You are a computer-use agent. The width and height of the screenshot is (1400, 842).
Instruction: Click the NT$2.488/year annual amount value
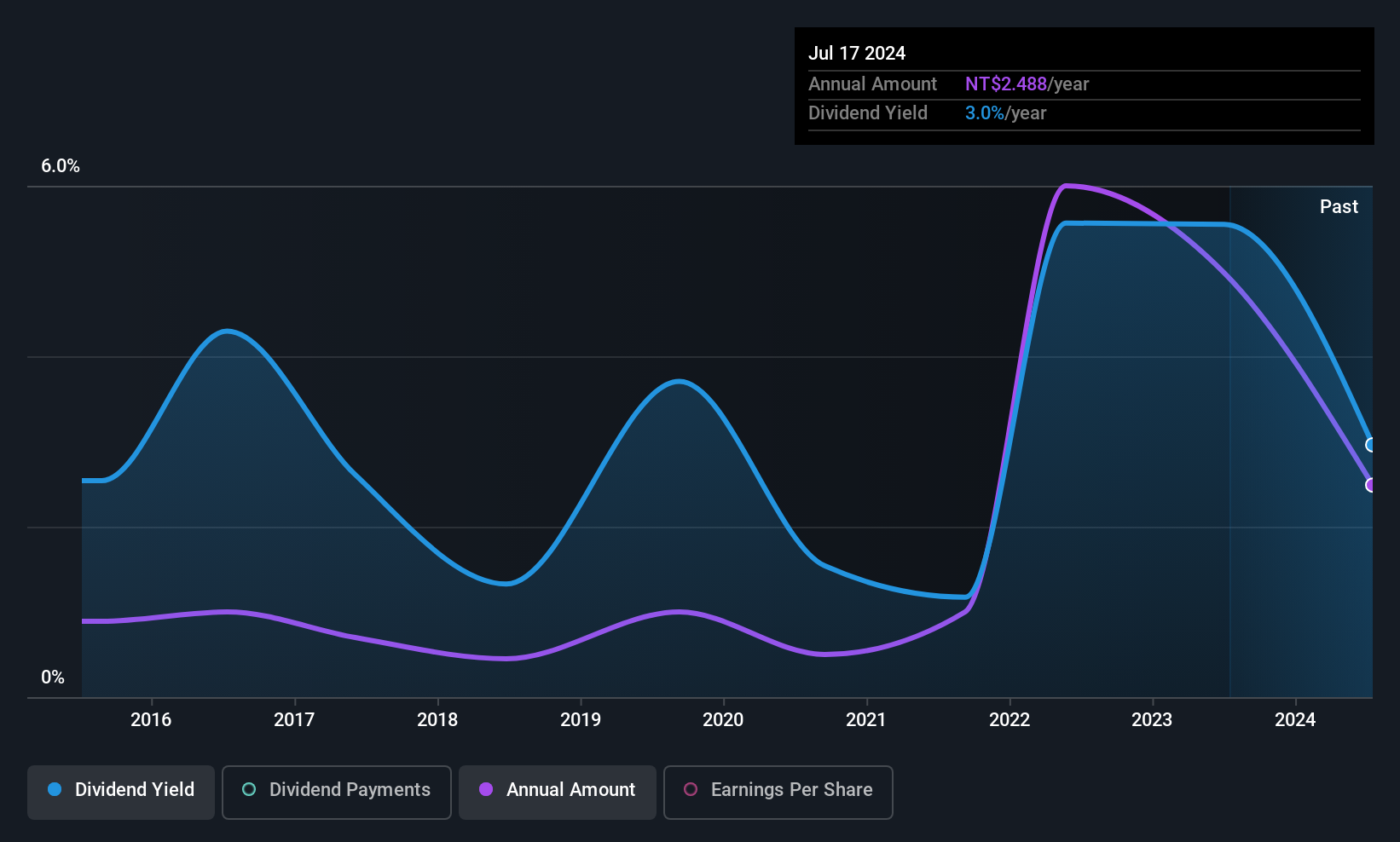[1027, 84]
